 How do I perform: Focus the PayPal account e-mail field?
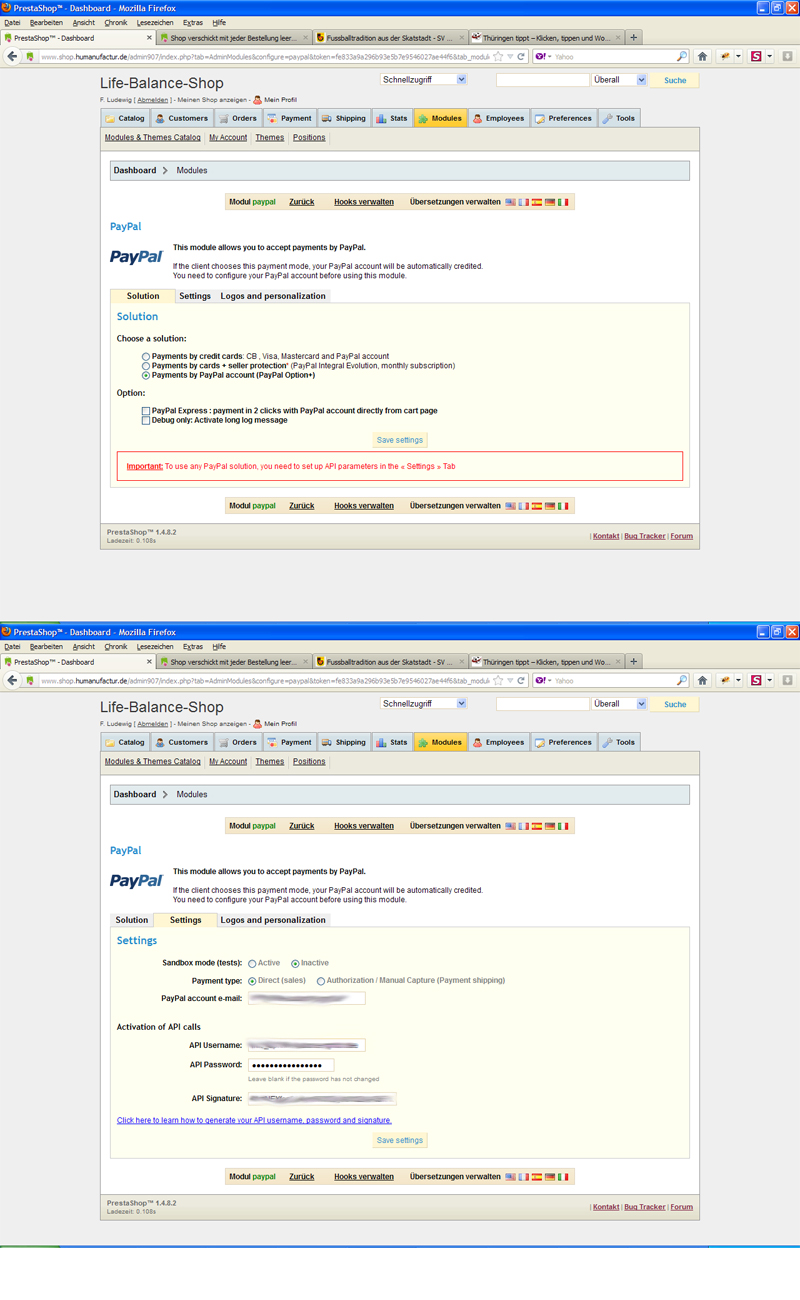click(307, 998)
